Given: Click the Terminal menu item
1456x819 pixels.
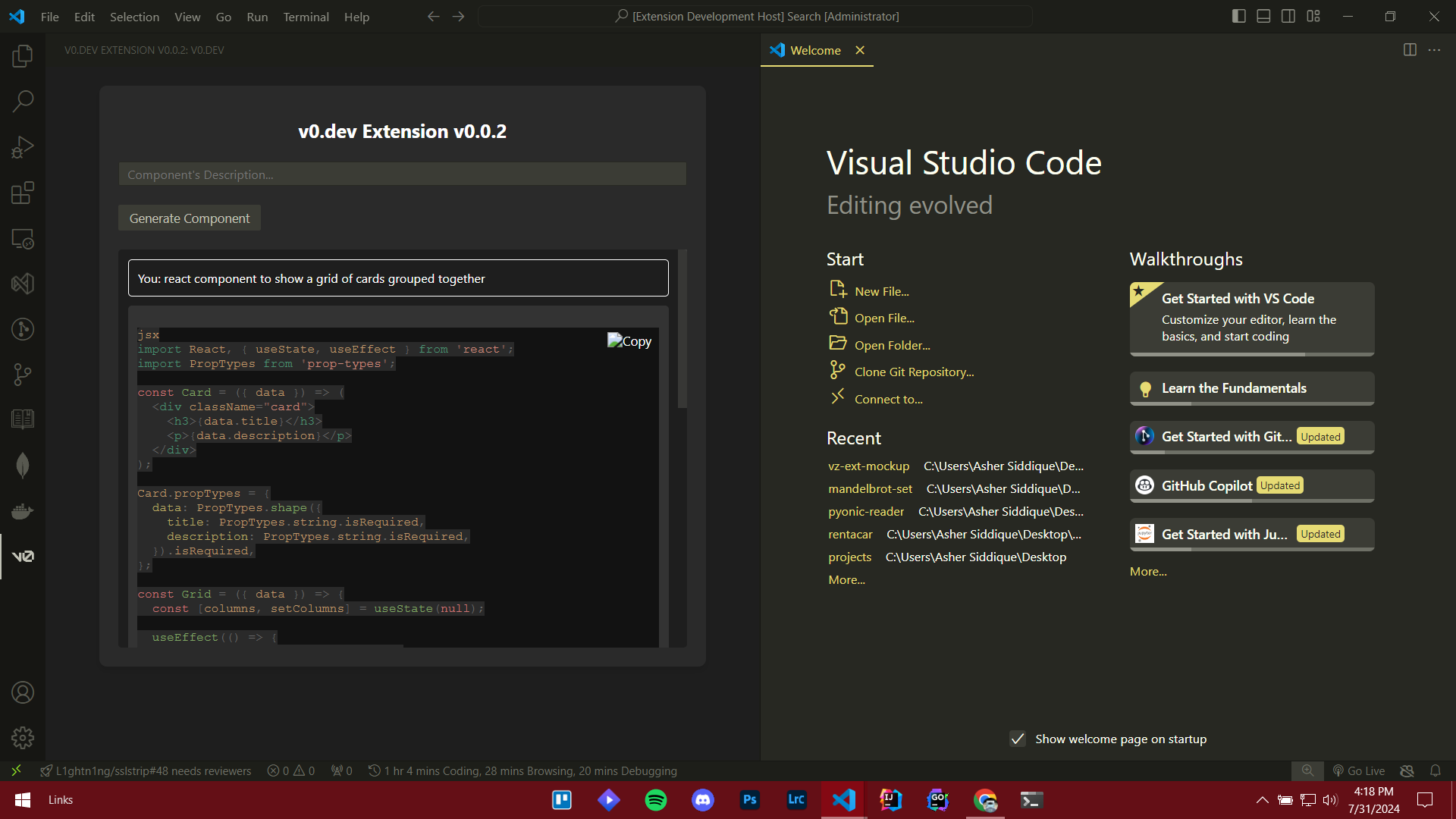Looking at the screenshot, I should point(305,16).
